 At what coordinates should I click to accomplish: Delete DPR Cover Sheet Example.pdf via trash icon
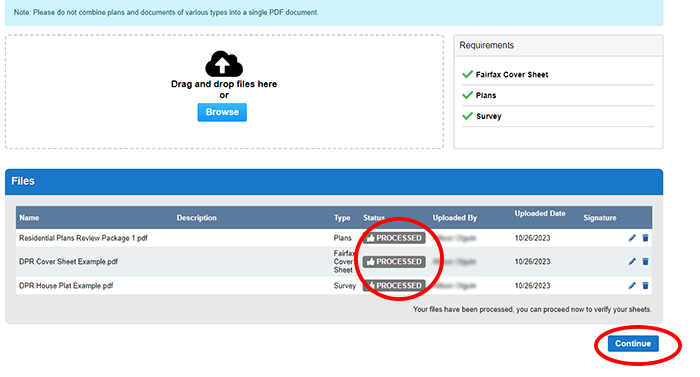point(645,261)
